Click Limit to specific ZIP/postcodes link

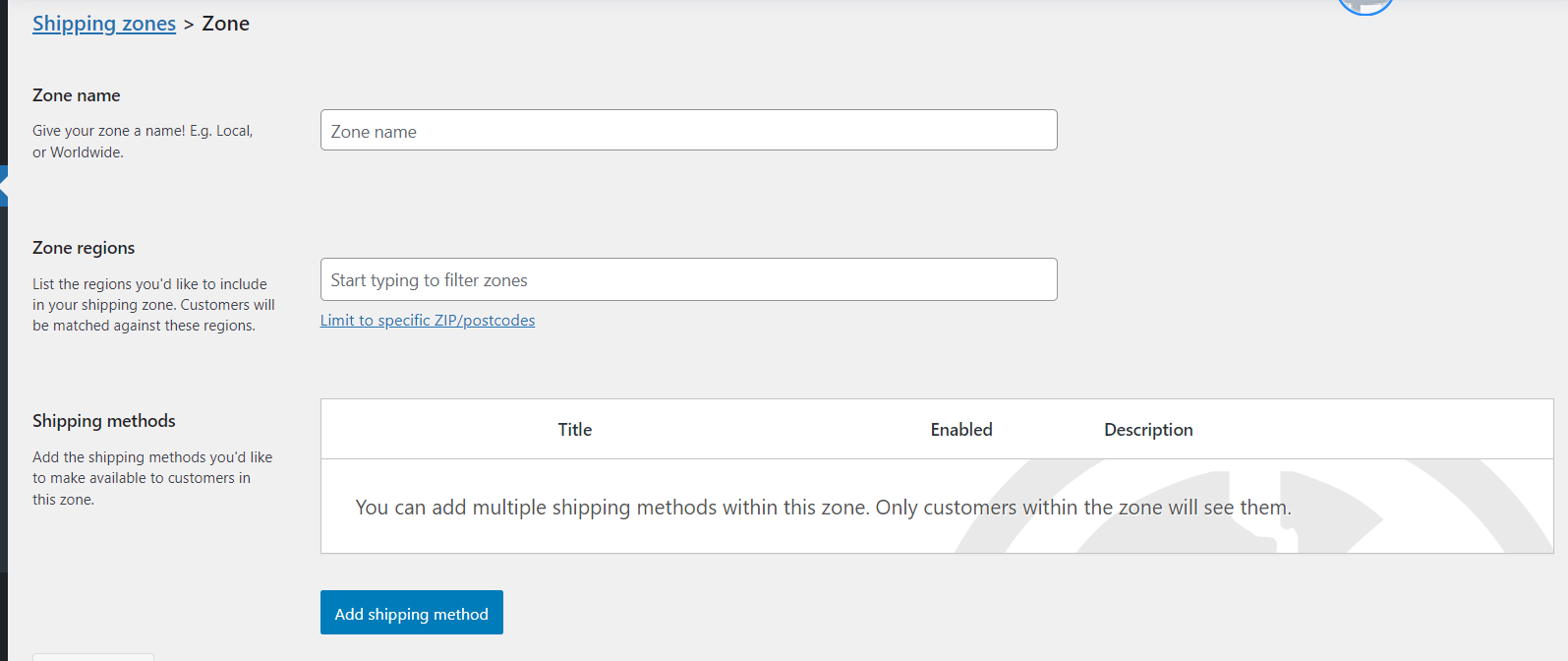coord(428,321)
